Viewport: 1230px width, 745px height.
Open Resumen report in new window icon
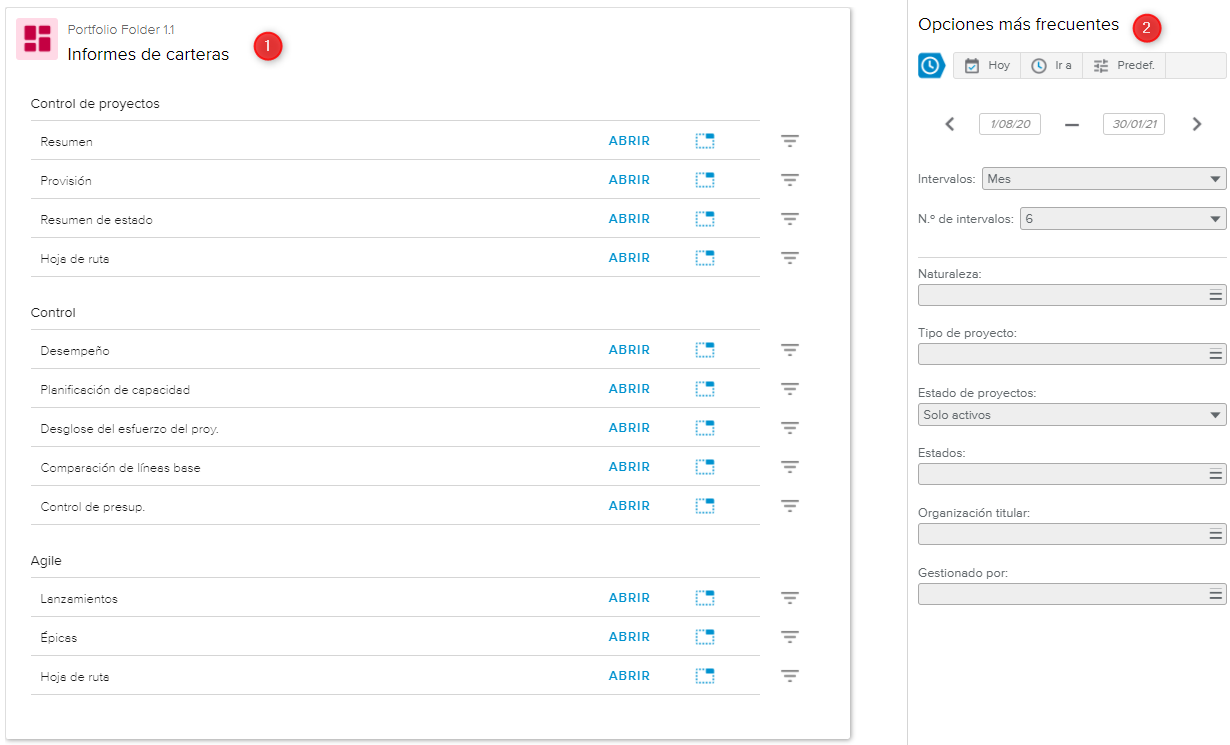click(x=705, y=141)
